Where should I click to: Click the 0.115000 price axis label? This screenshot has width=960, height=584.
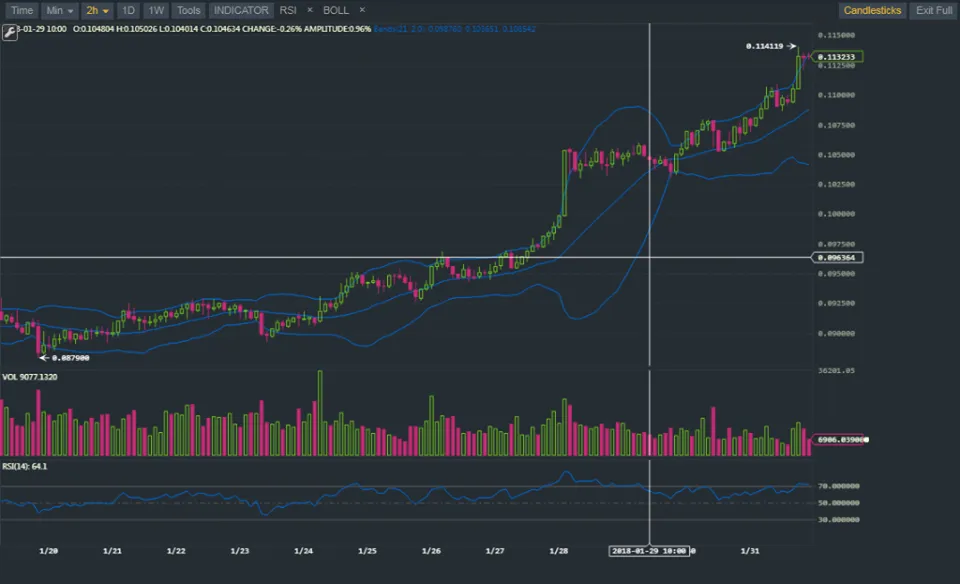point(836,36)
